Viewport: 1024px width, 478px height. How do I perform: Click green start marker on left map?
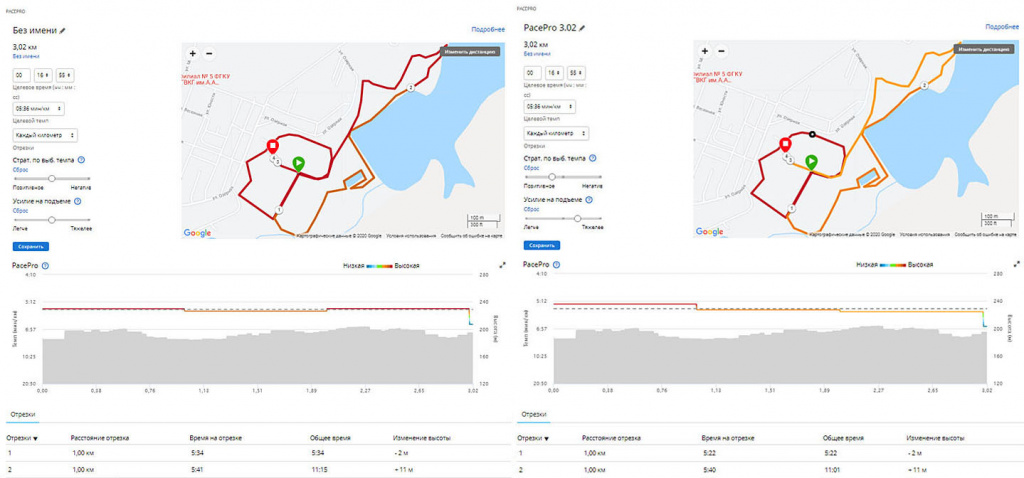(x=298, y=163)
